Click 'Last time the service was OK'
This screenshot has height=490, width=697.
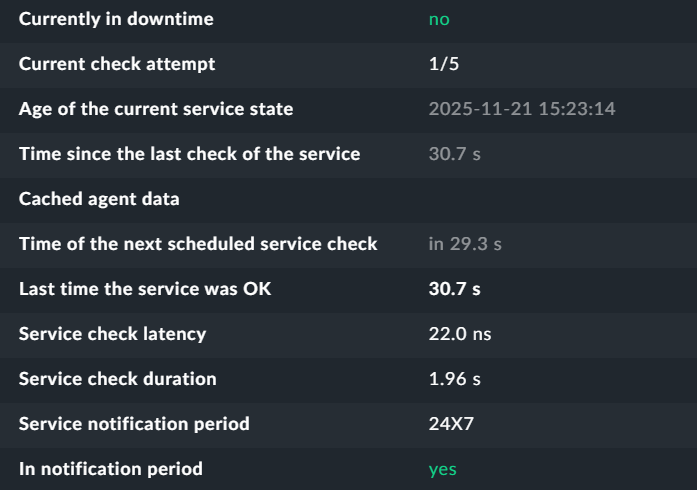click(145, 289)
